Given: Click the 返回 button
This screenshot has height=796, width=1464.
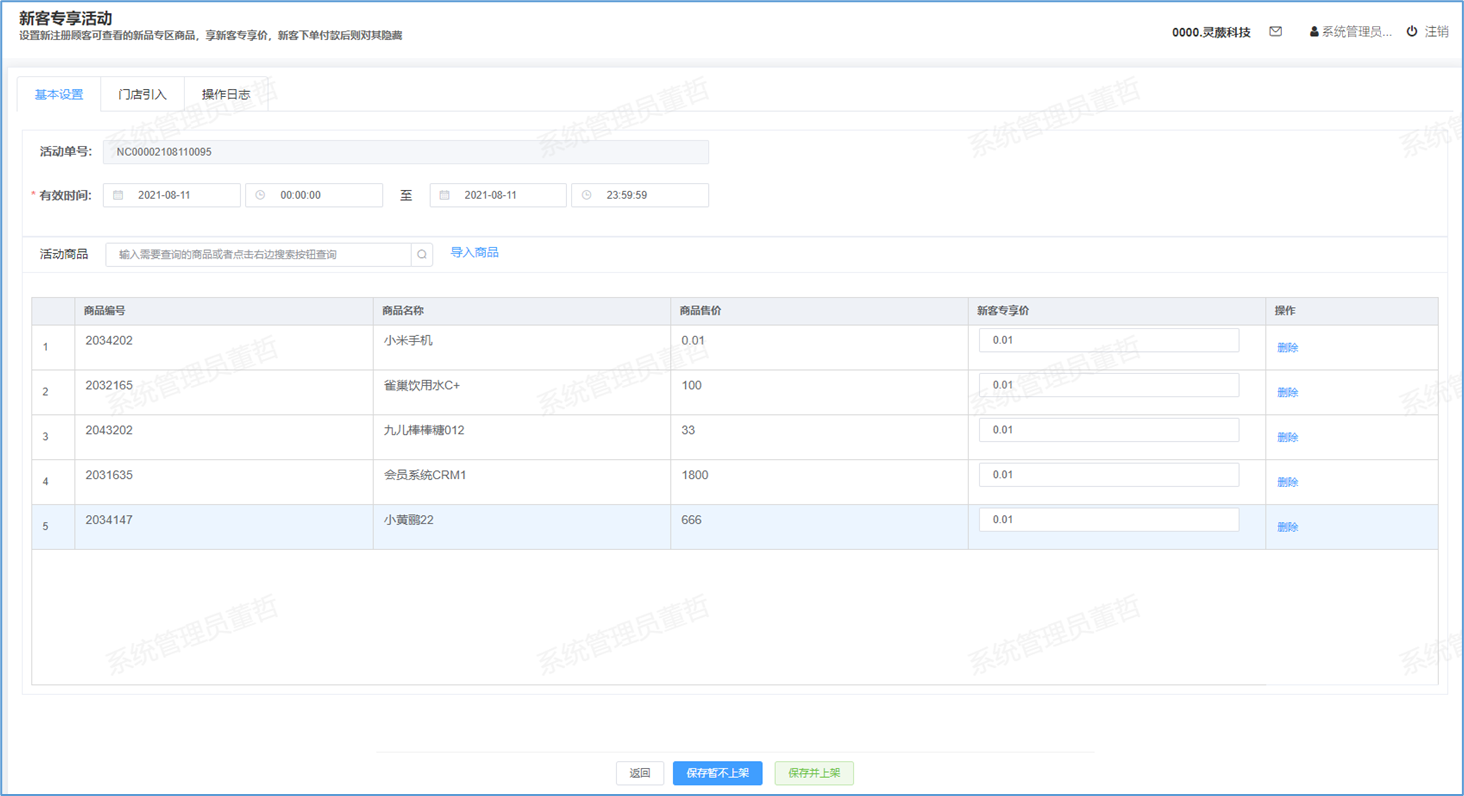Looking at the screenshot, I should click(x=640, y=773).
